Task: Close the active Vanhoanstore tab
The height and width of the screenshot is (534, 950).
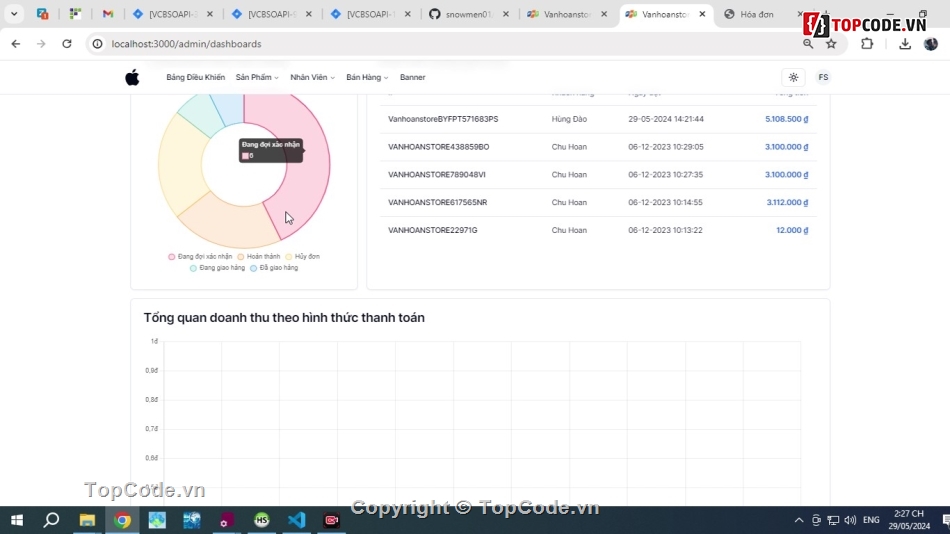Action: (702, 14)
